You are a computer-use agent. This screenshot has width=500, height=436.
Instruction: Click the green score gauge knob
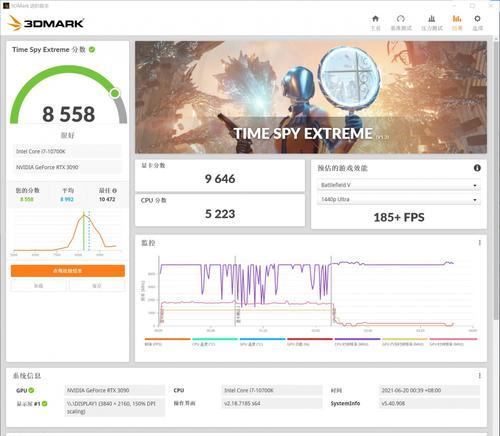(115, 93)
